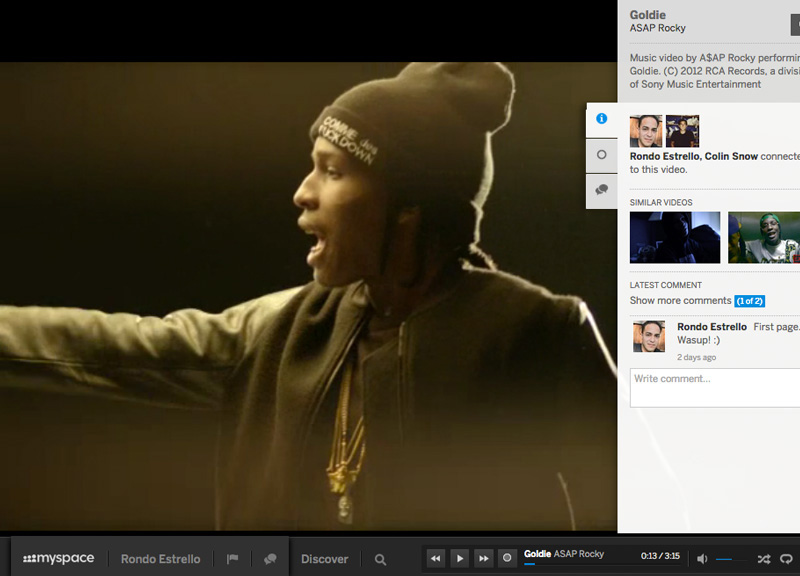Viewport: 800px width, 576px height.
Task: Click the LATEST COMMENT heading
Action: pyautogui.click(x=665, y=285)
